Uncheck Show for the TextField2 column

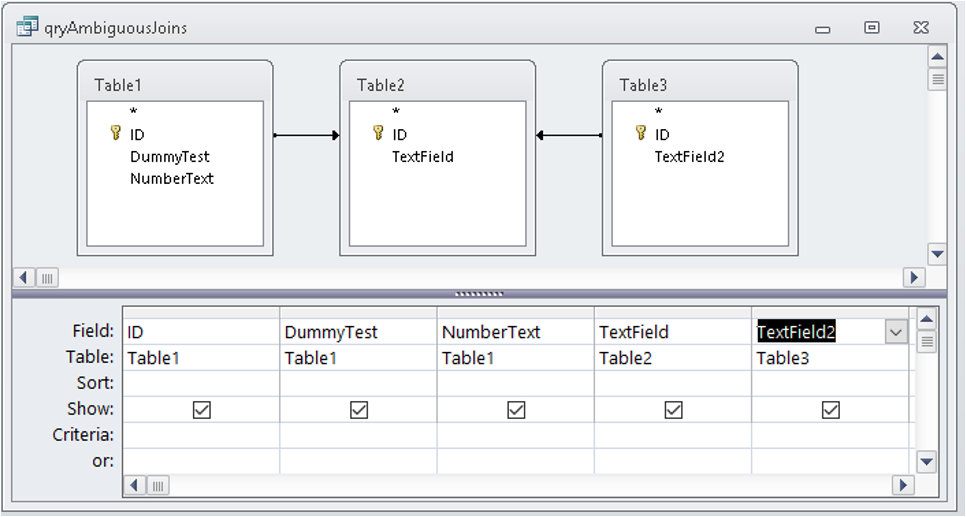(830, 409)
